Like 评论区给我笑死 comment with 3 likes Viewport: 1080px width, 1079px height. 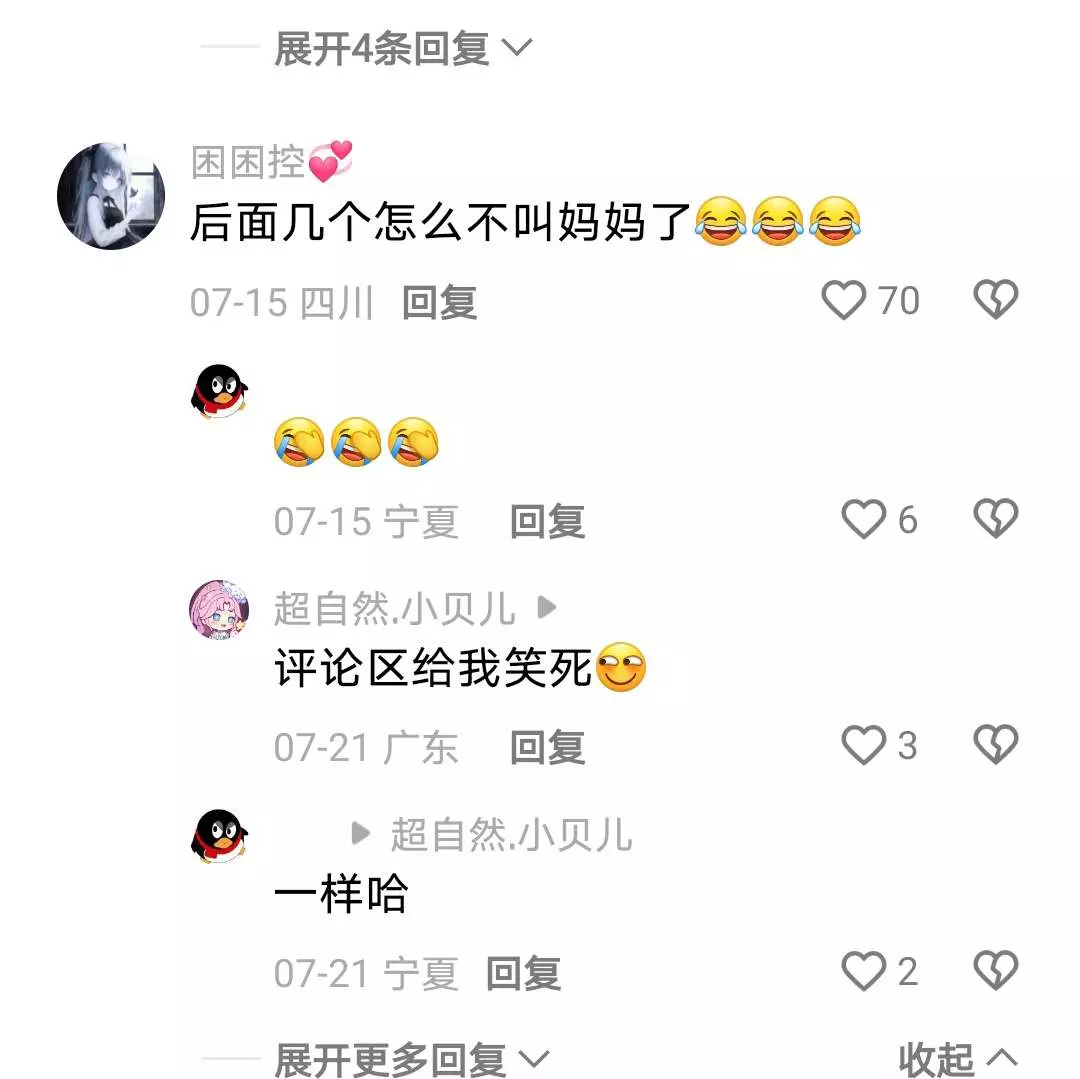pyautogui.click(x=863, y=744)
